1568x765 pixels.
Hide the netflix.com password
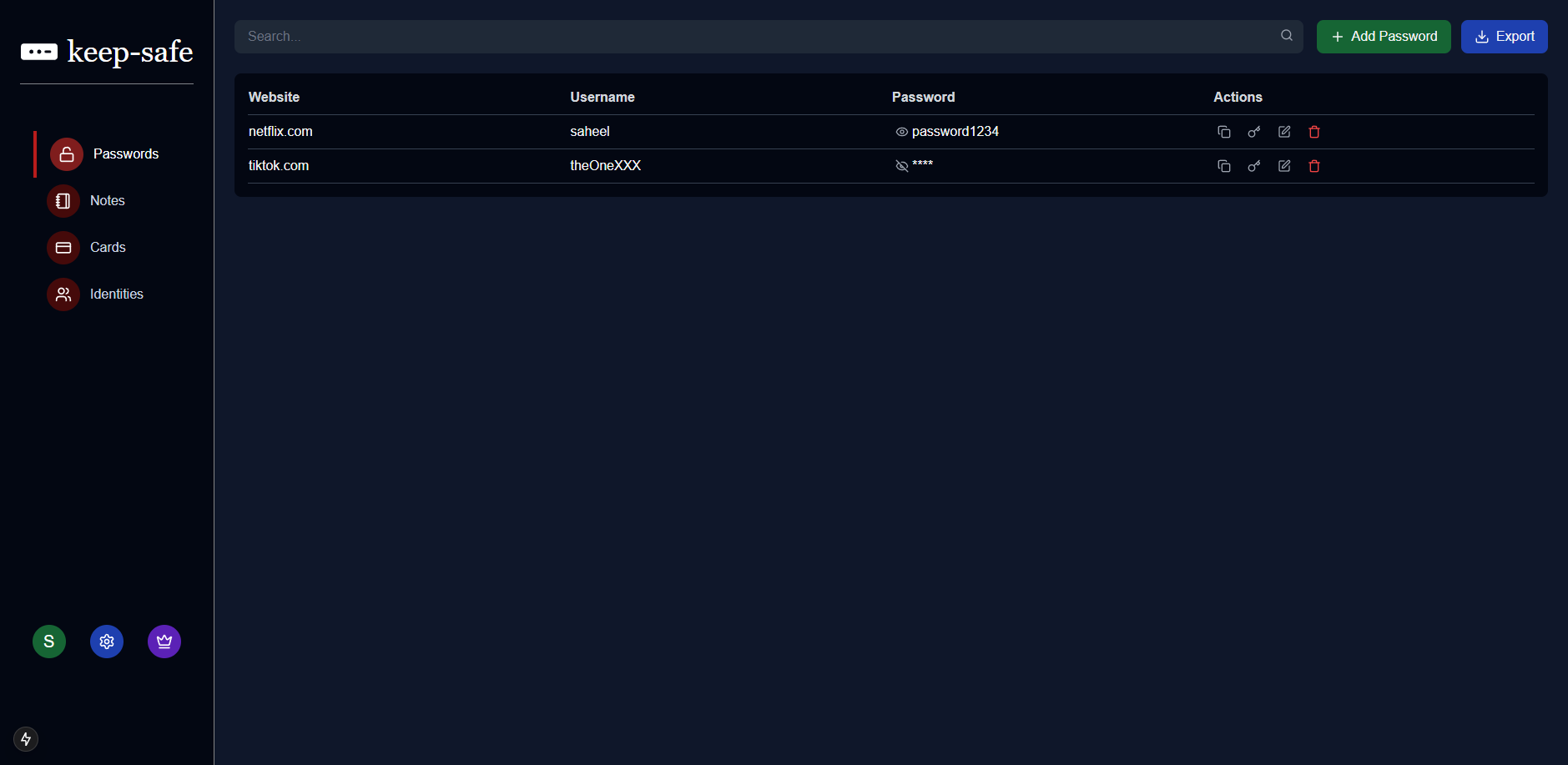901,132
